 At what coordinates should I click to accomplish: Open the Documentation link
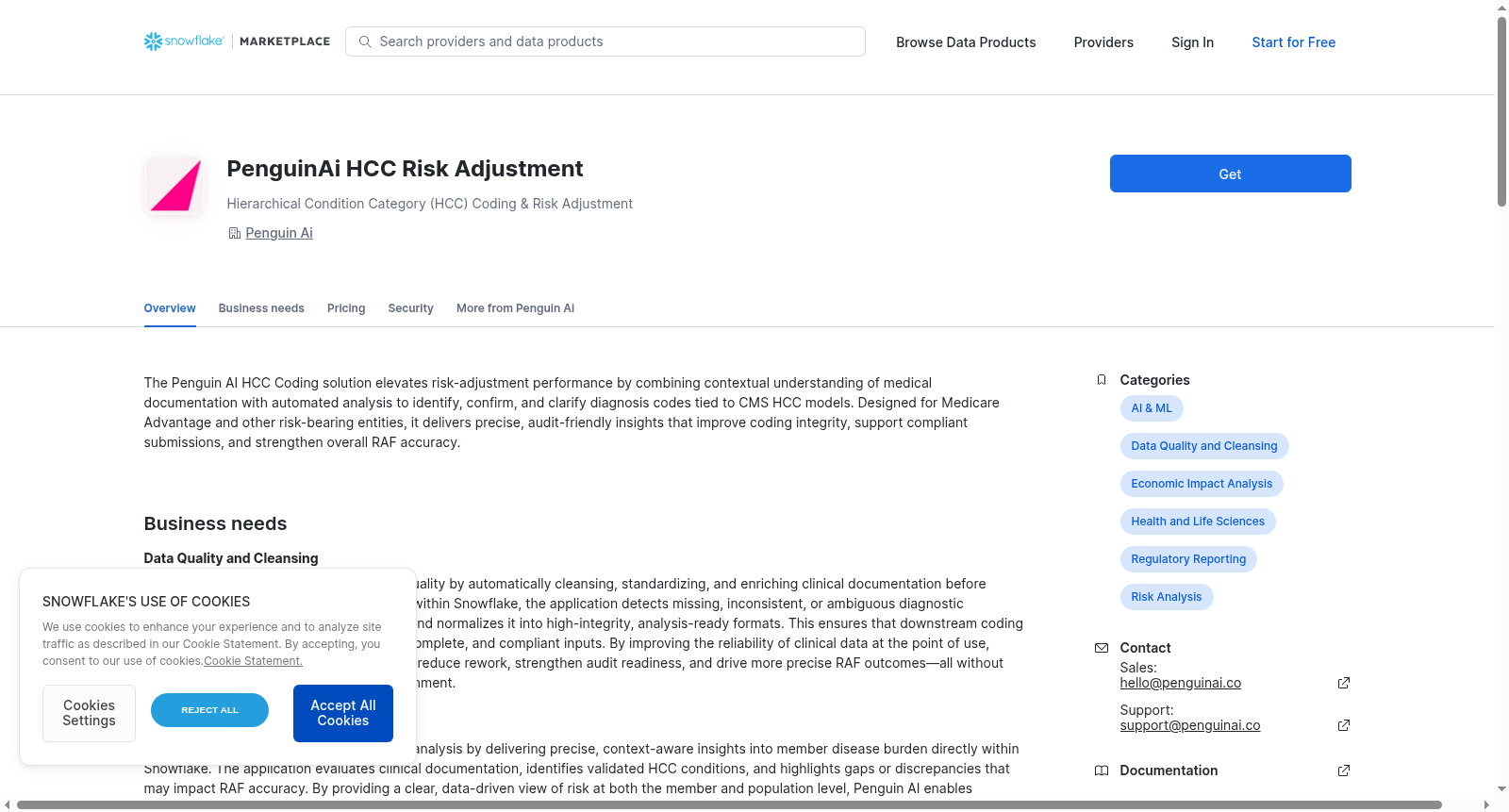[1169, 771]
